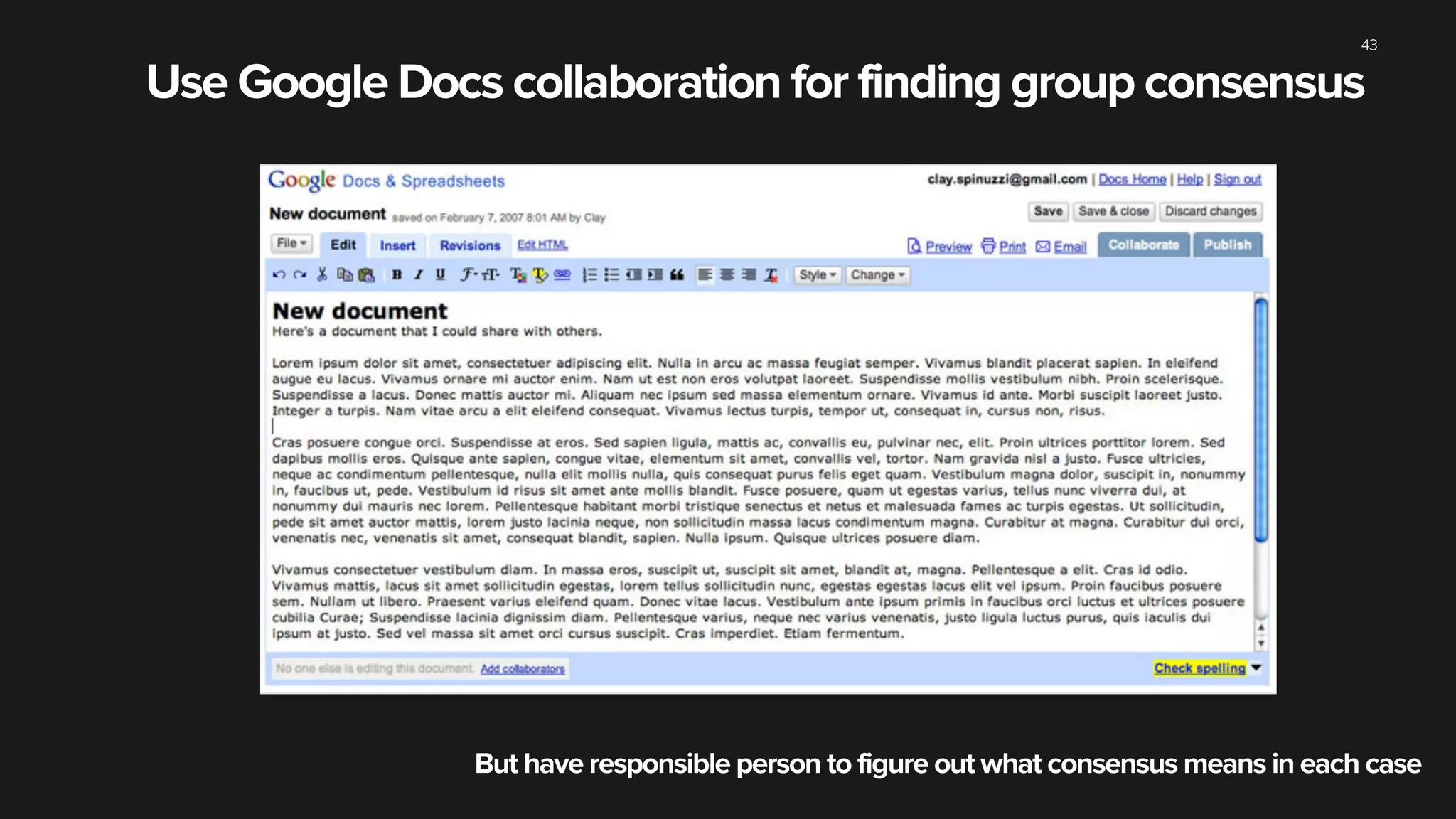Expand the Check spelling dropdown arrow

1256,668
